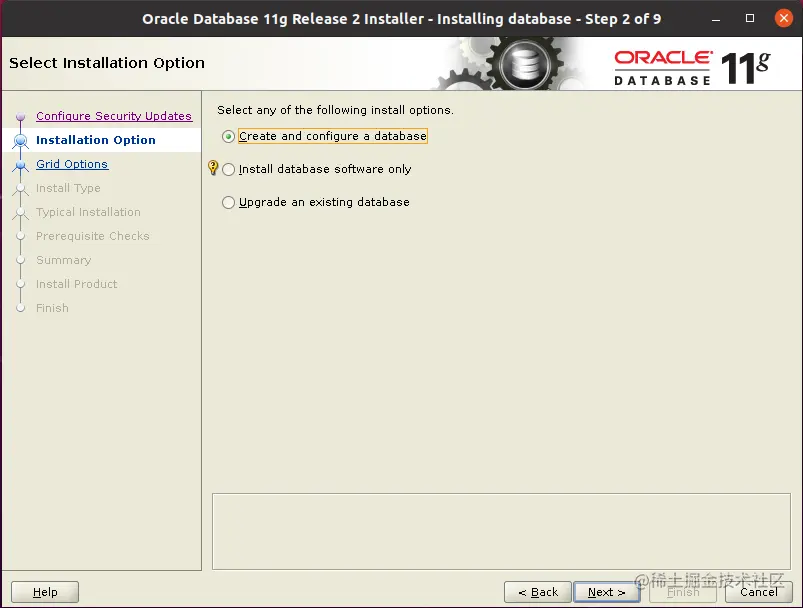The image size is (803, 608).
Task: Proceed with the Next button
Action: (x=606, y=592)
